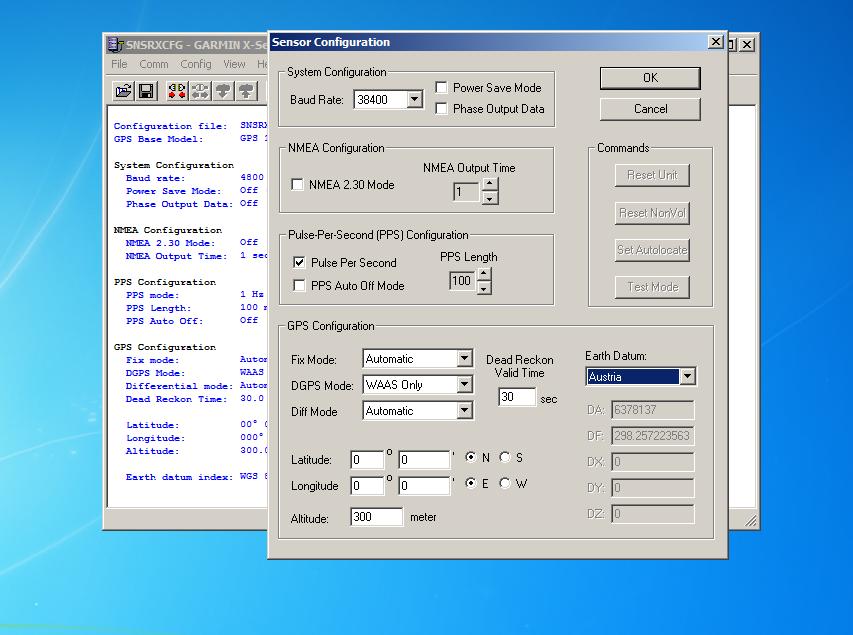The width and height of the screenshot is (853, 635).
Task: Tick the NMEA 2.30 Mode checkbox
Action: tap(298, 184)
